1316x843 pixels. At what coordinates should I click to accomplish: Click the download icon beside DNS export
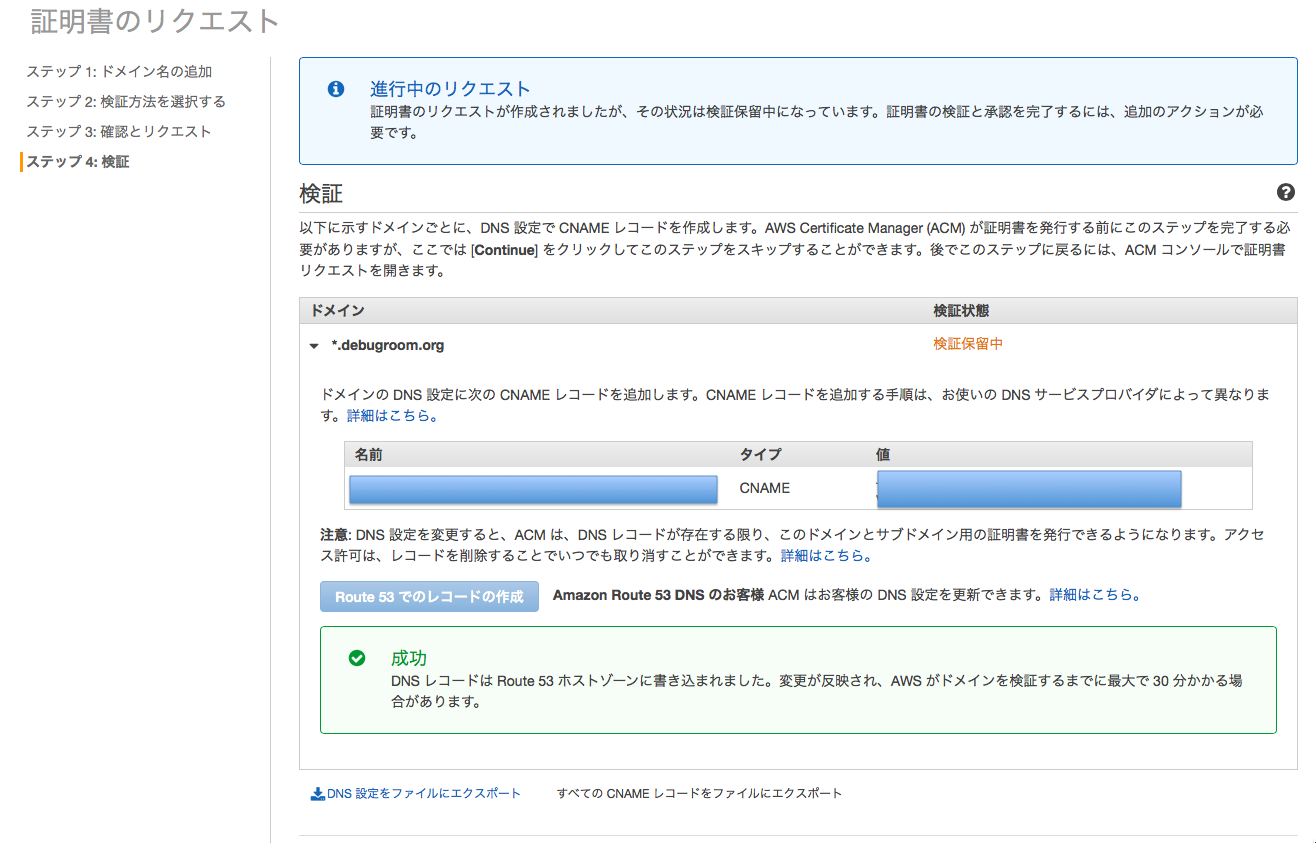(x=318, y=794)
